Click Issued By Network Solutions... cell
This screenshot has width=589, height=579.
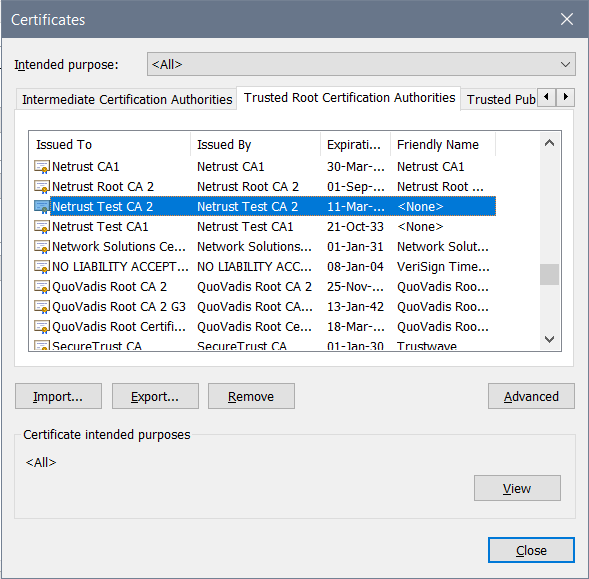point(254,246)
